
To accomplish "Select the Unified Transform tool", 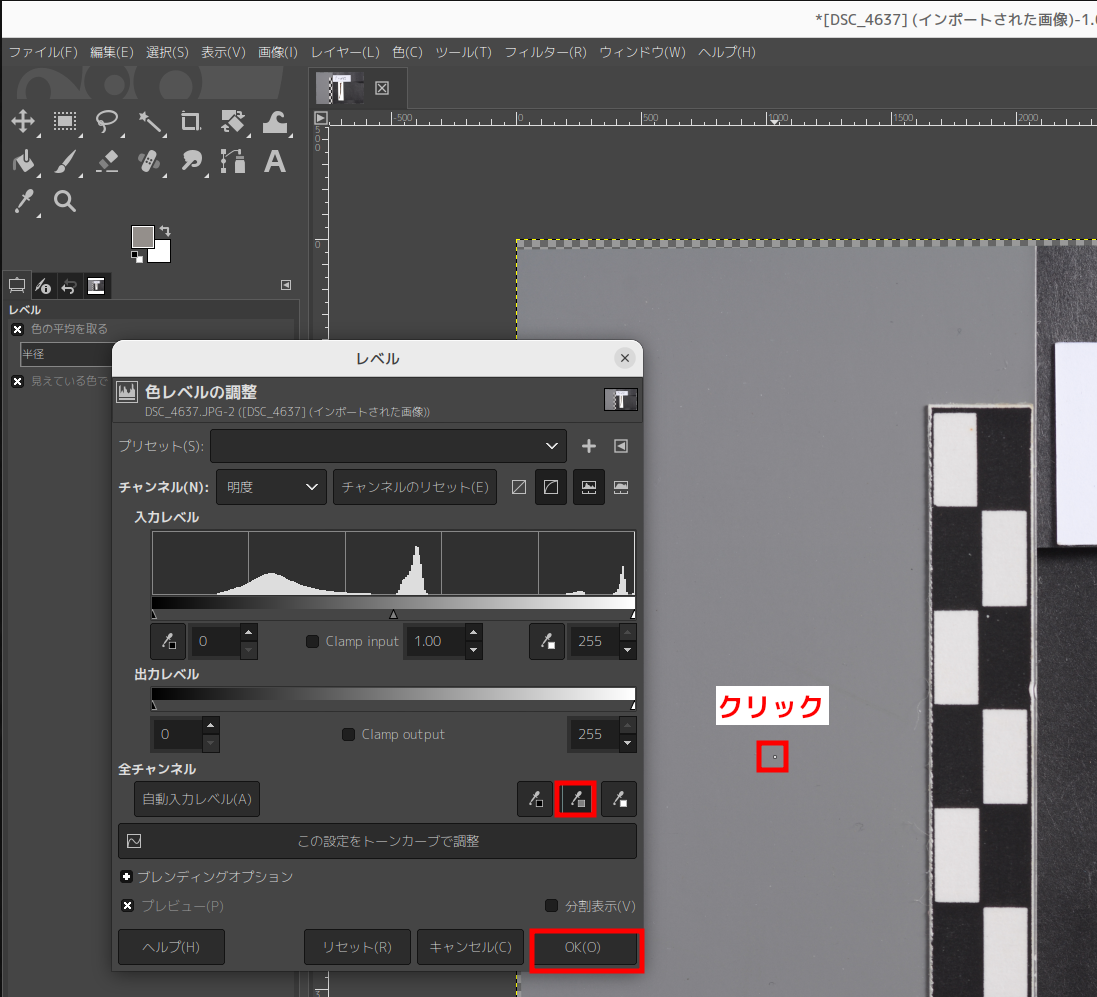I will (x=232, y=121).
